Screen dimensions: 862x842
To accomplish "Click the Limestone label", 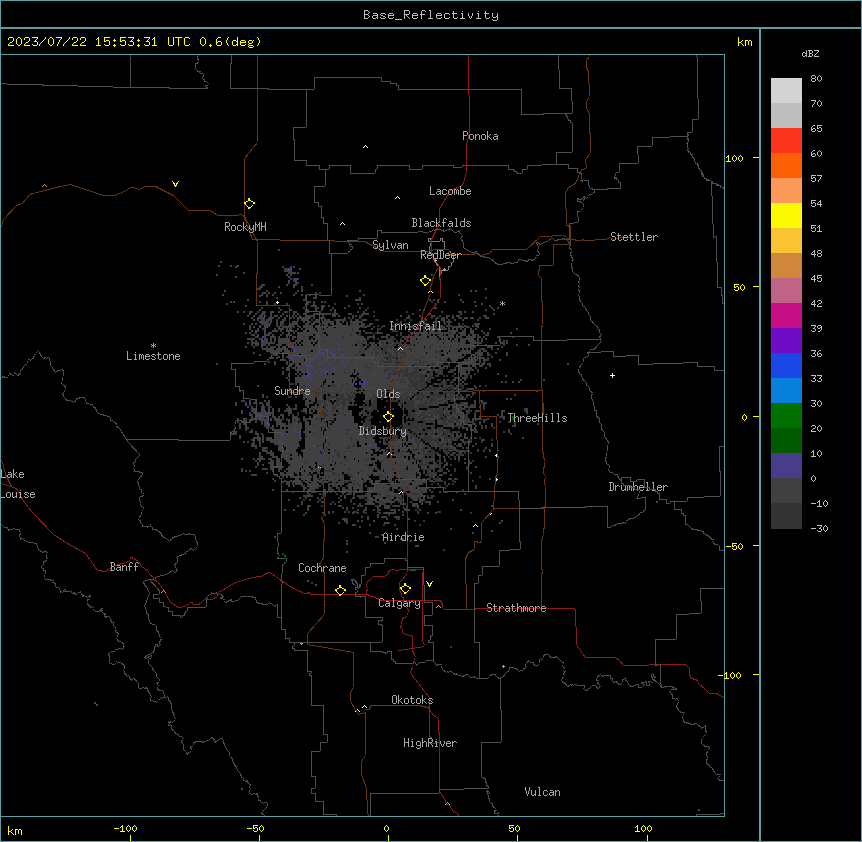I will (153, 356).
